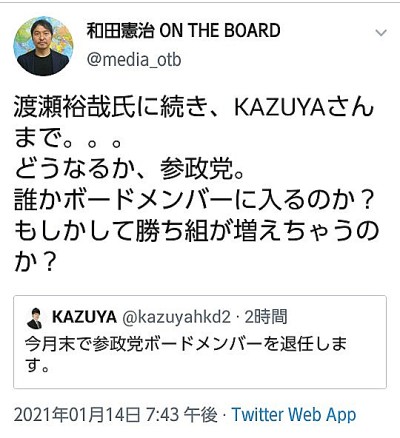Open the quoted tweet text about 退任します
The width and height of the screenshot is (400, 438).
coord(186,354)
